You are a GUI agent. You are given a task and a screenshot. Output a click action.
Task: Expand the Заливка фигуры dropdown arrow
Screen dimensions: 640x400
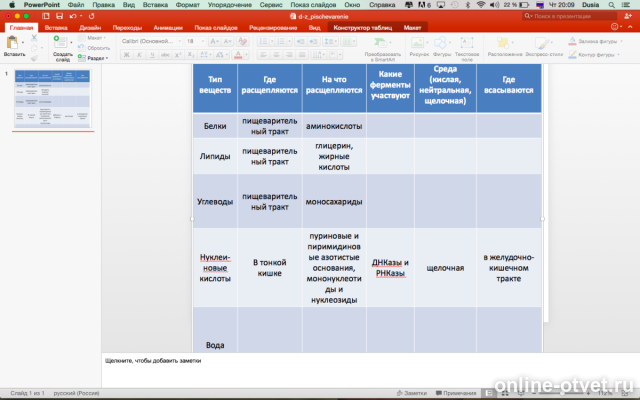(x=622, y=41)
